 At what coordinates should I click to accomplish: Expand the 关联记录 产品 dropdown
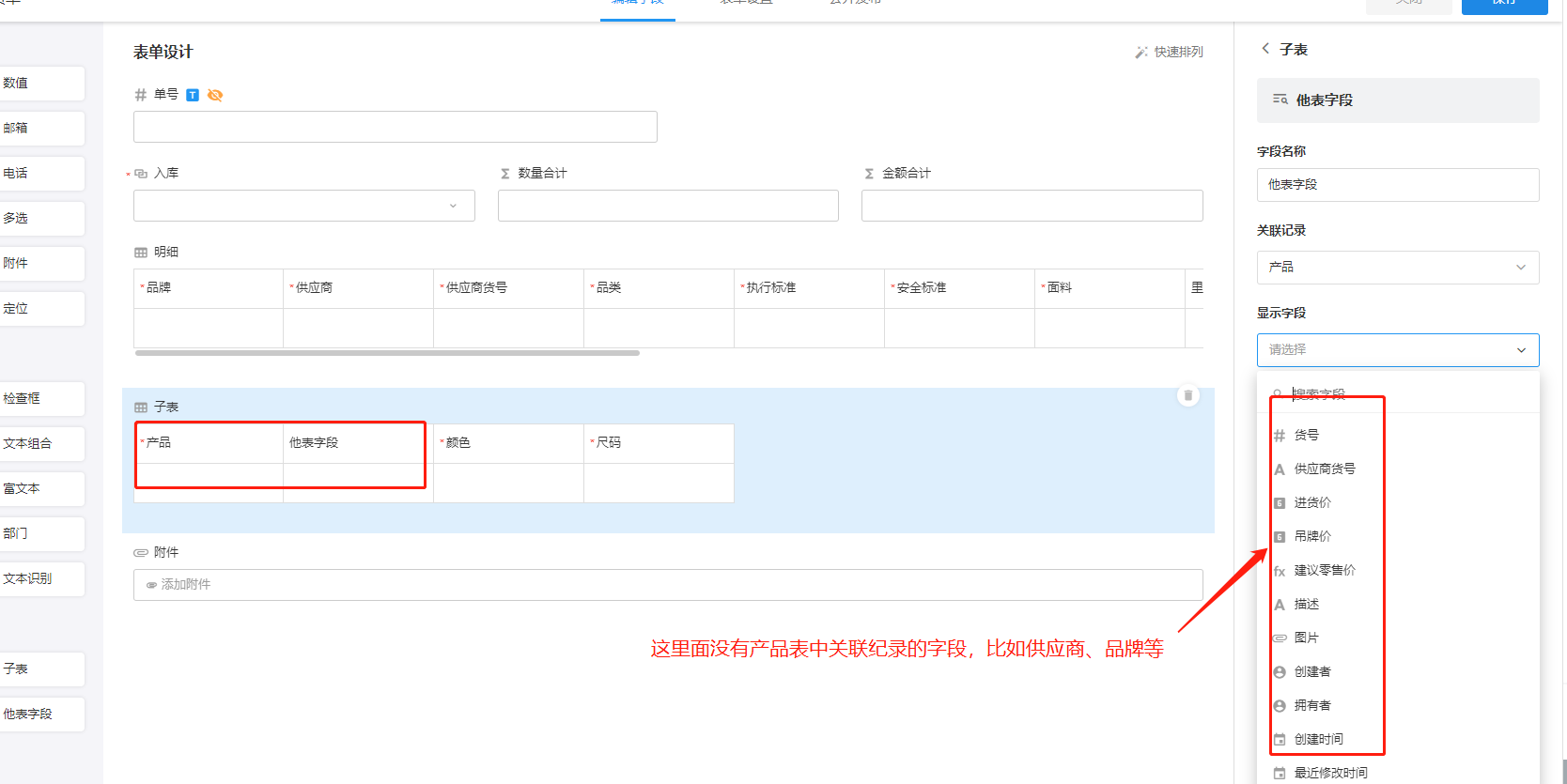pos(1397,268)
